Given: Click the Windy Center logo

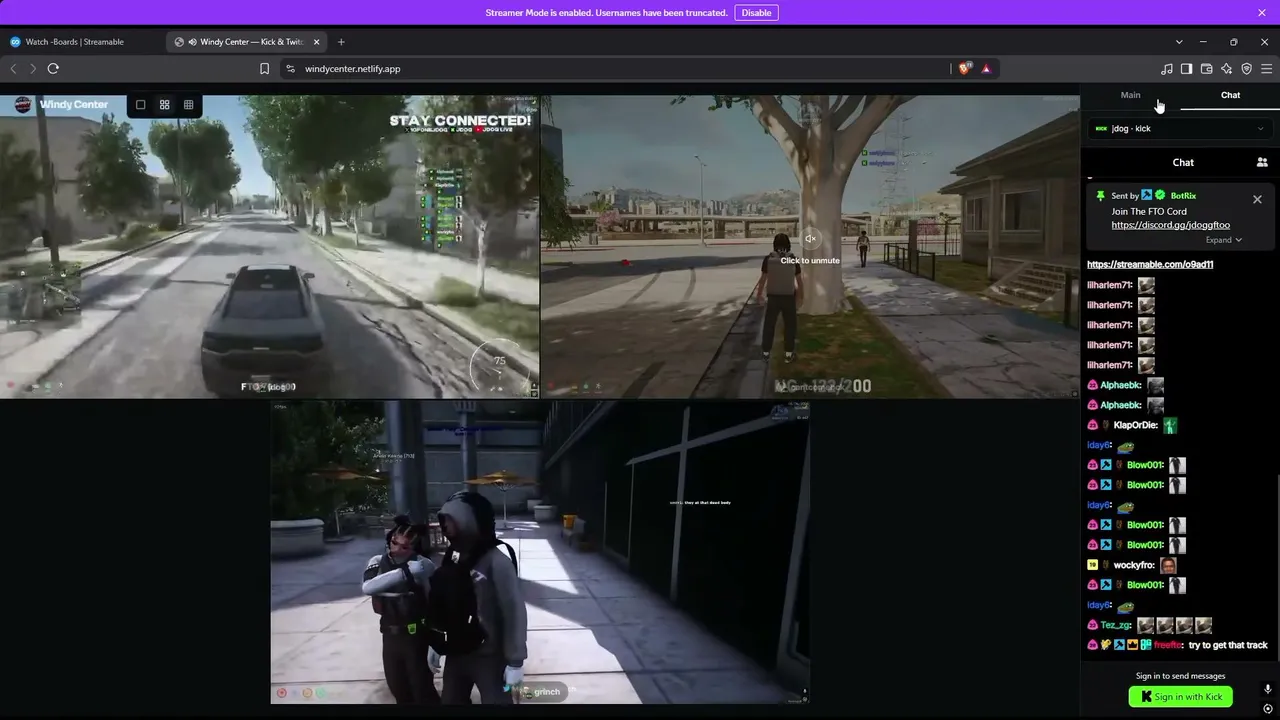Looking at the screenshot, I should 22,105.
